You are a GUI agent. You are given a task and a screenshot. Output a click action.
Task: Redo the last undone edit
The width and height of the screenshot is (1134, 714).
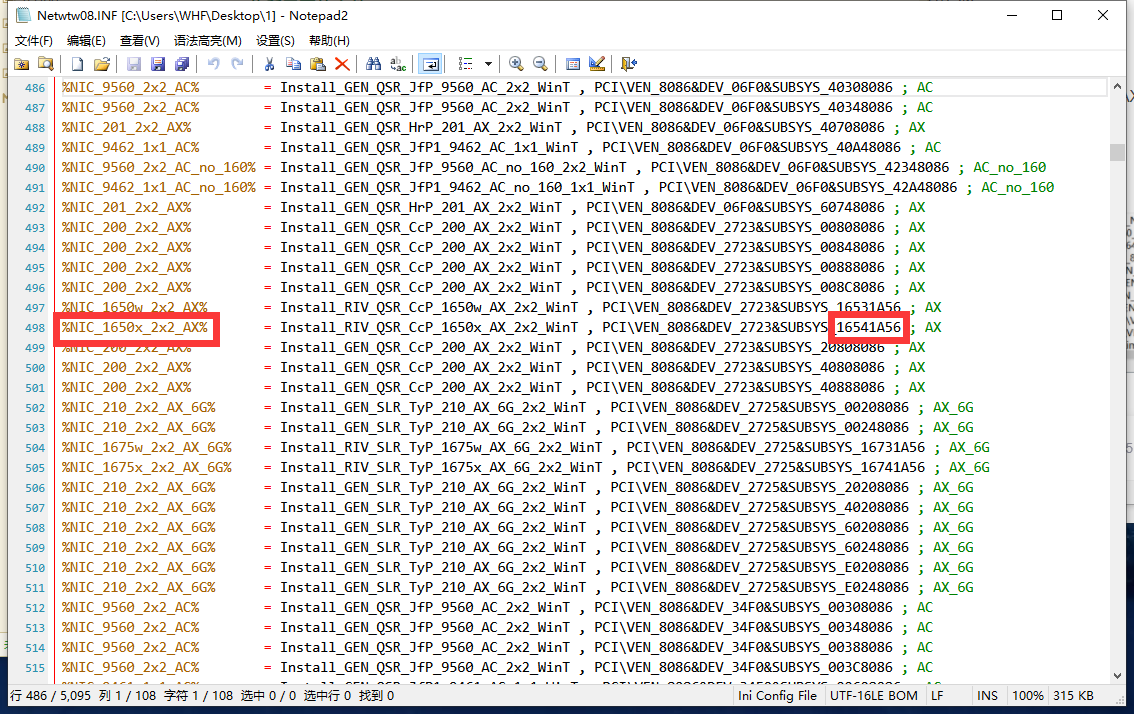[x=237, y=64]
